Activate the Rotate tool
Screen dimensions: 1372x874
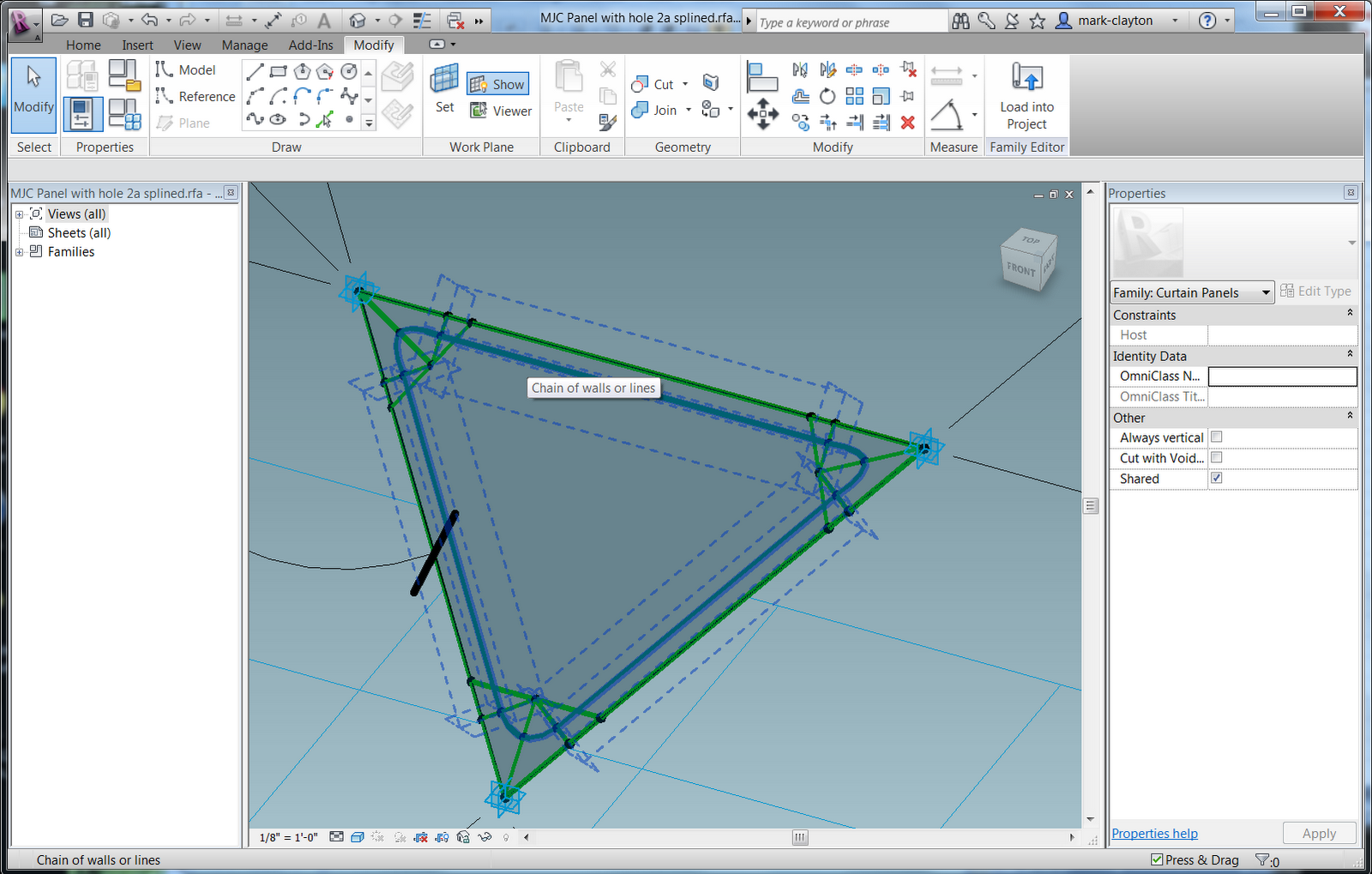coord(827,96)
